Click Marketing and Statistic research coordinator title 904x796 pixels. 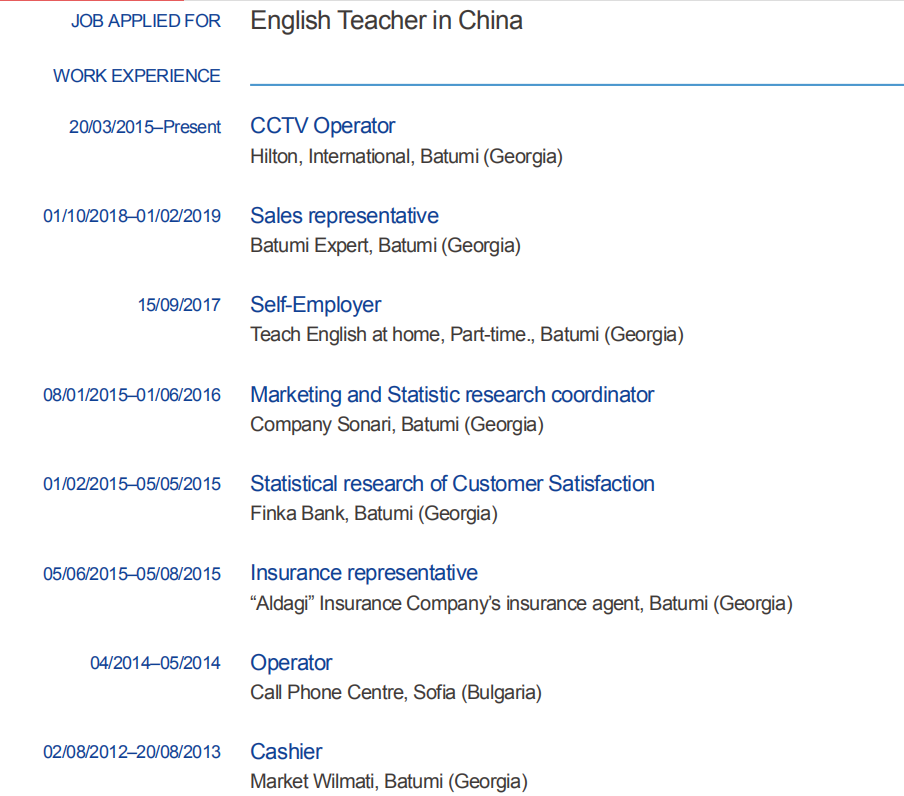click(452, 395)
